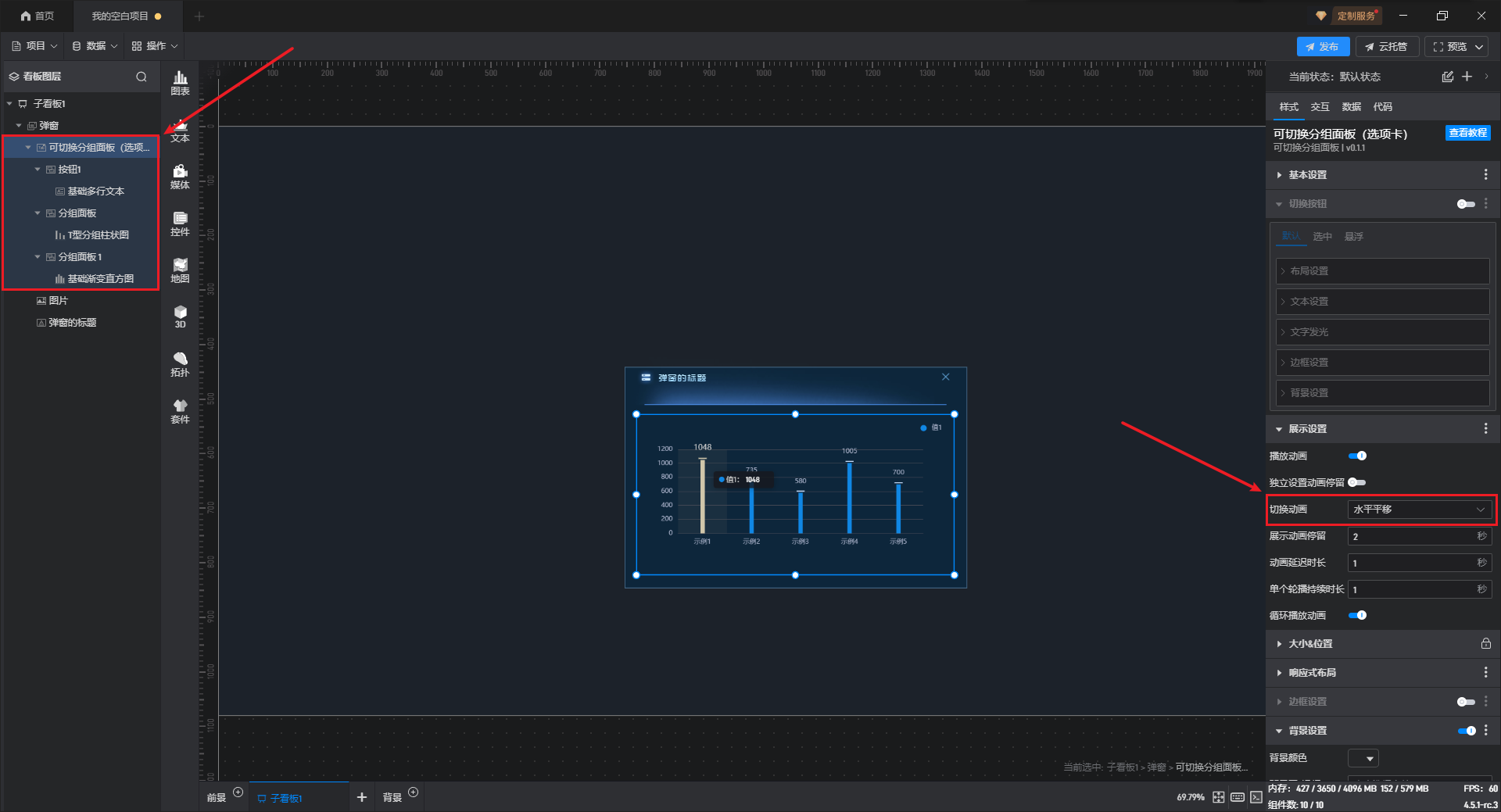The width and height of the screenshot is (1501, 812).
Task: Open the 3D component category
Action: point(180,317)
